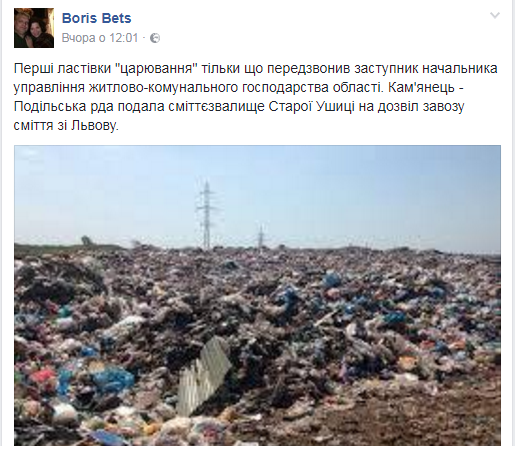Click the large electricity pylon in the photo
This screenshot has width=519, height=449.
(x=207, y=215)
